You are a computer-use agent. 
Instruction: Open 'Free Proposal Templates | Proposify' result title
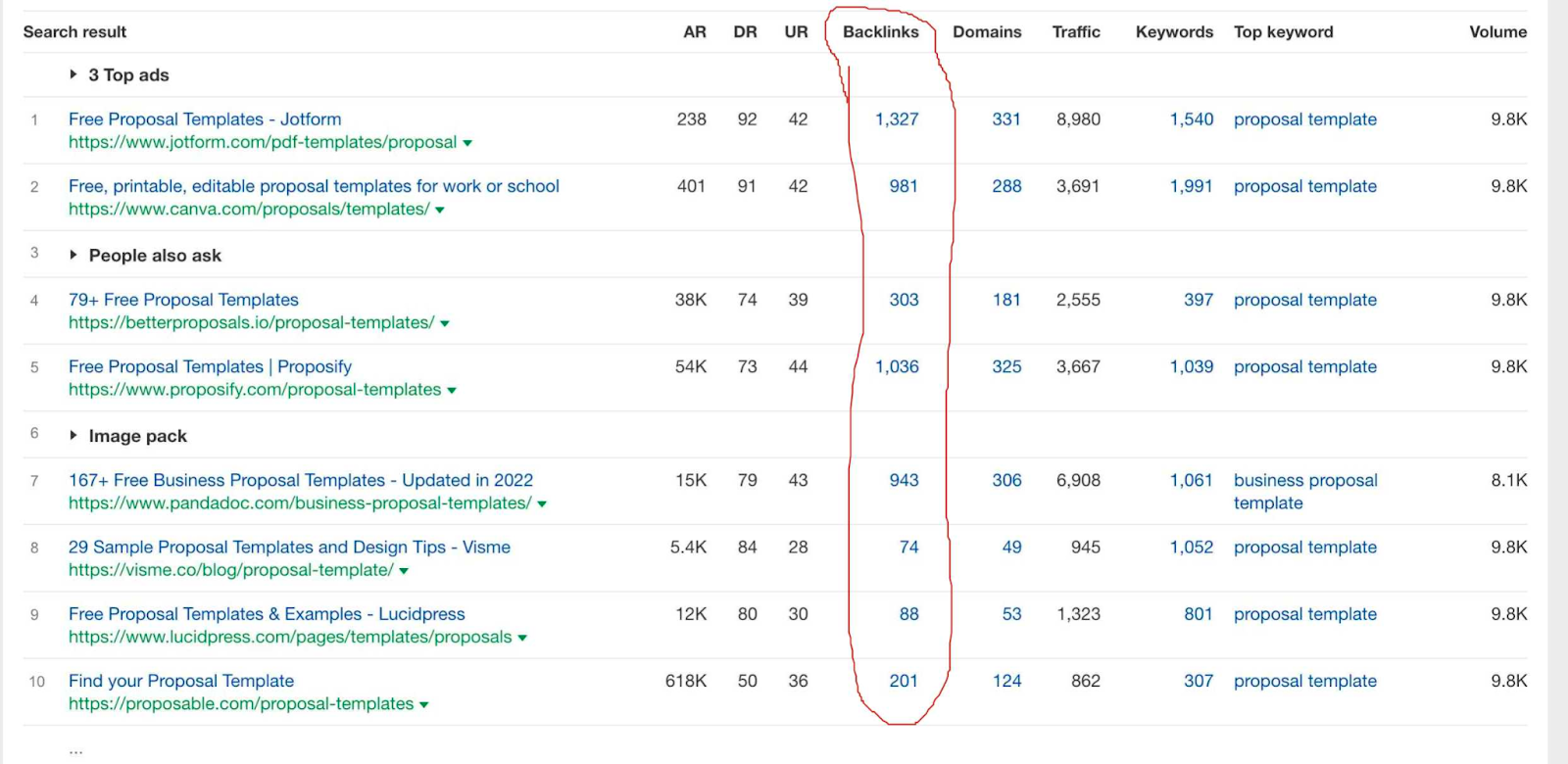click(210, 365)
